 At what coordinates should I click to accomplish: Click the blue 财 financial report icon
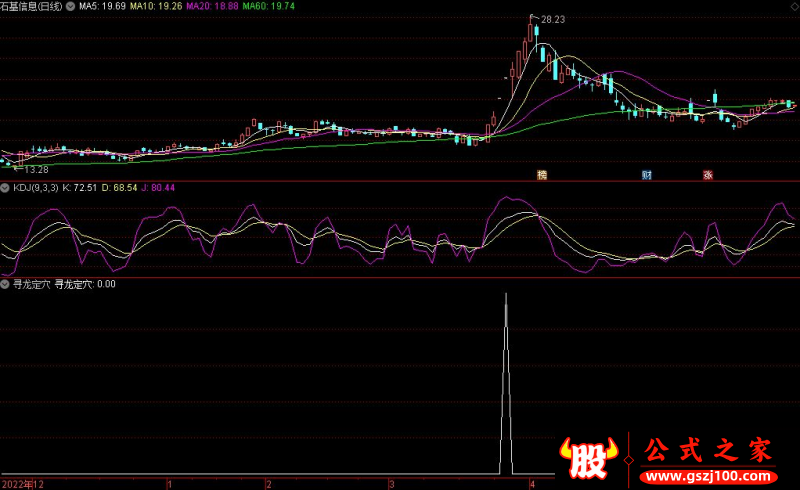pyautogui.click(x=647, y=174)
